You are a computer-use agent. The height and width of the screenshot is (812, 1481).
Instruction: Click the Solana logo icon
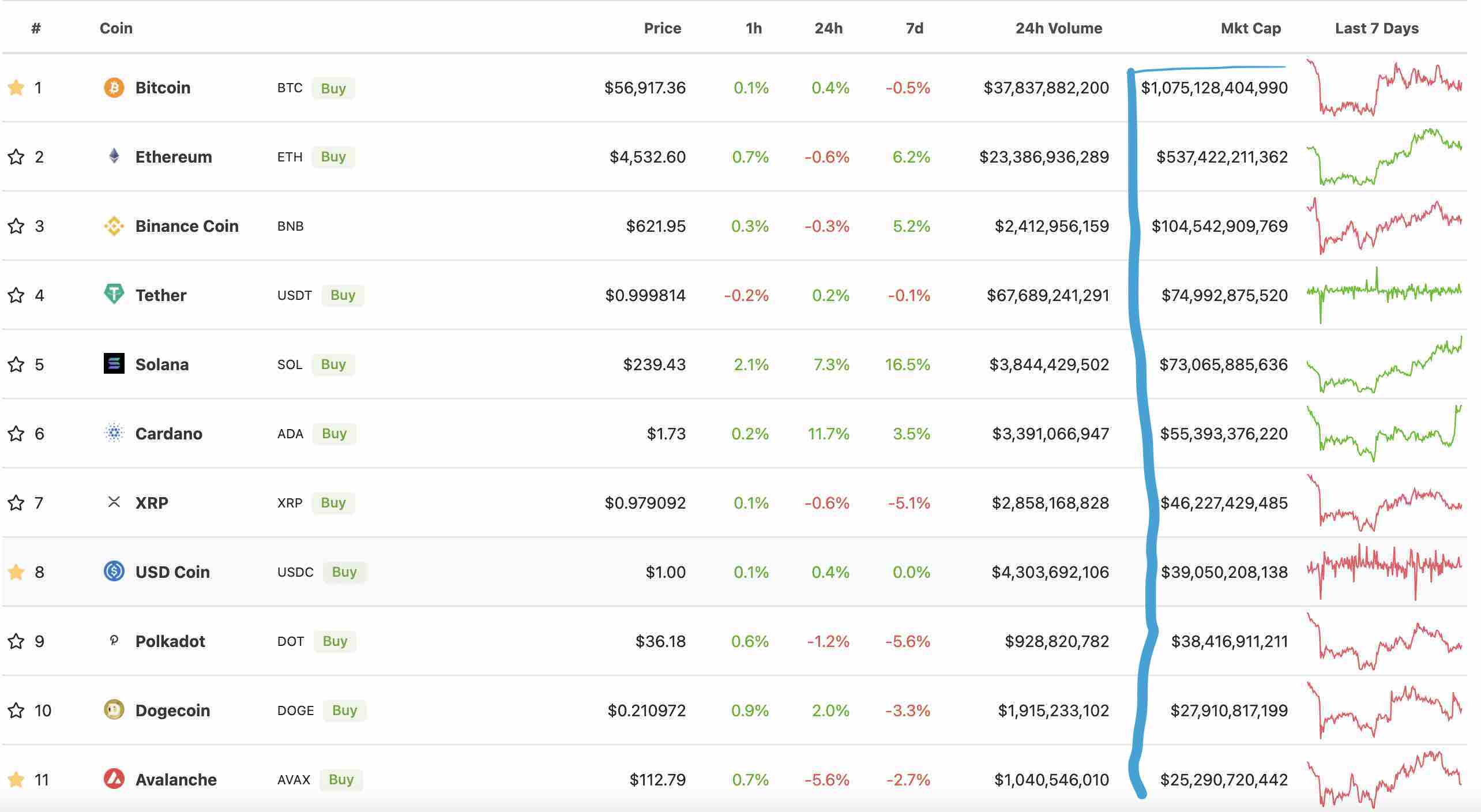click(114, 363)
